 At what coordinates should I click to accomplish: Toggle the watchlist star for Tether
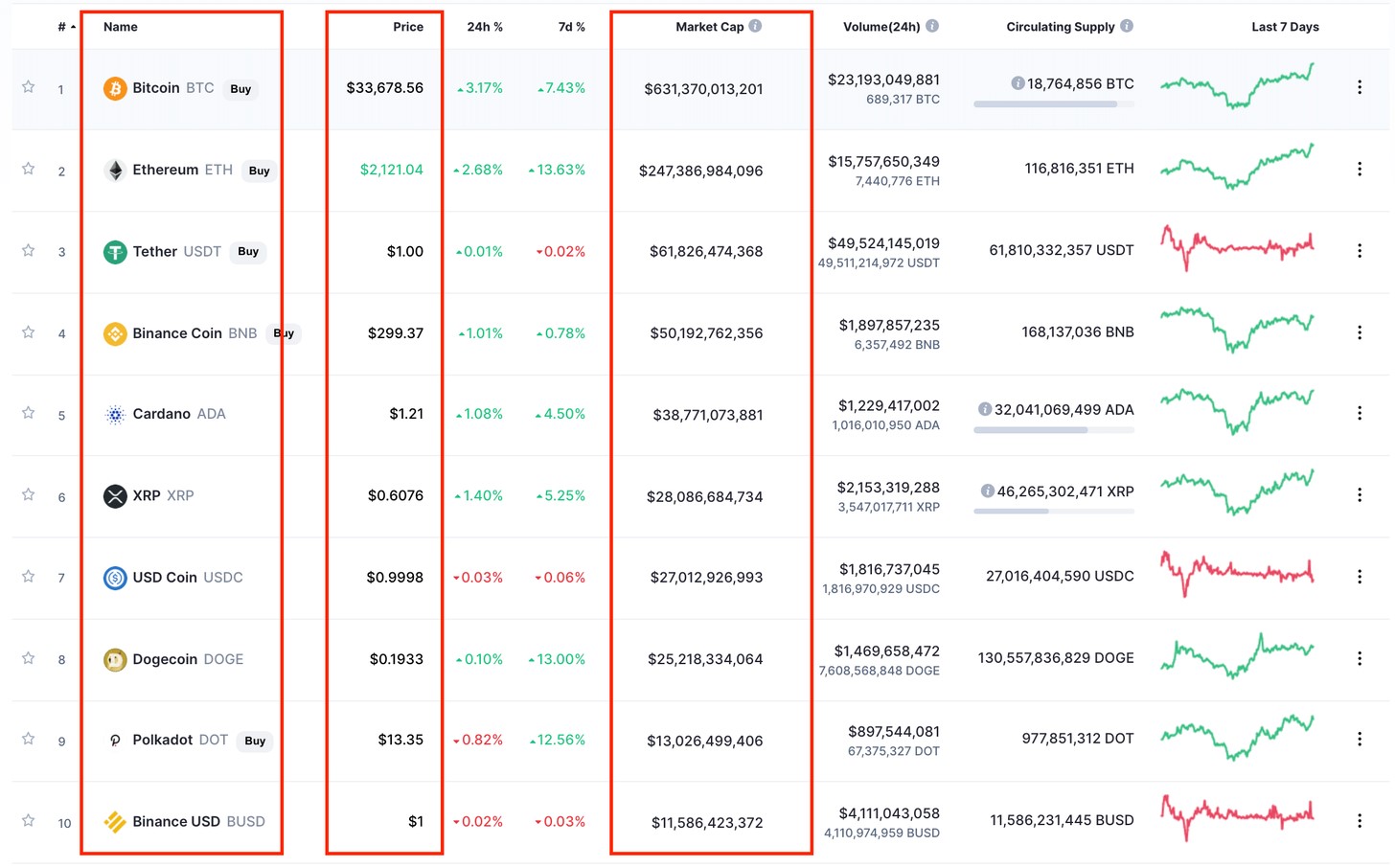tap(29, 250)
